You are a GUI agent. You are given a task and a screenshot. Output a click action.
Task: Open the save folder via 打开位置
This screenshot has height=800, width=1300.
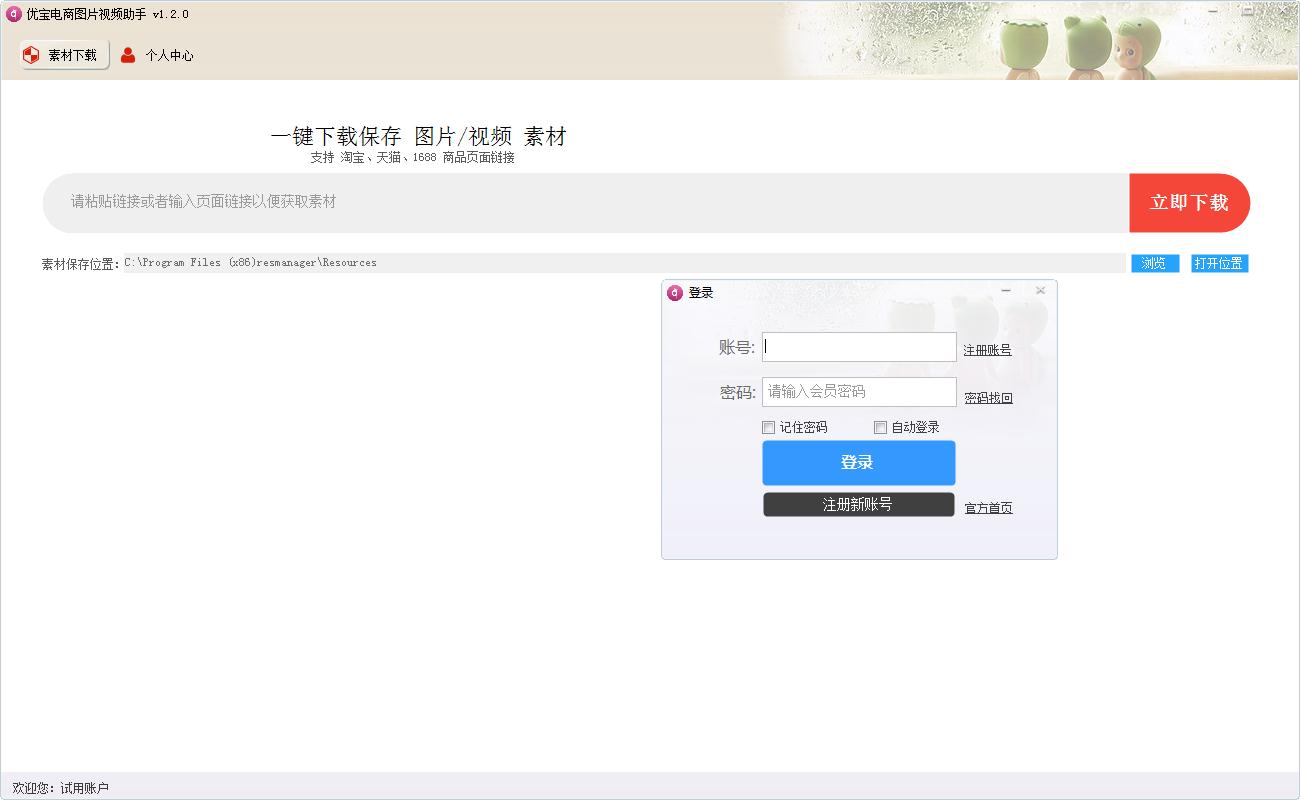click(1218, 263)
